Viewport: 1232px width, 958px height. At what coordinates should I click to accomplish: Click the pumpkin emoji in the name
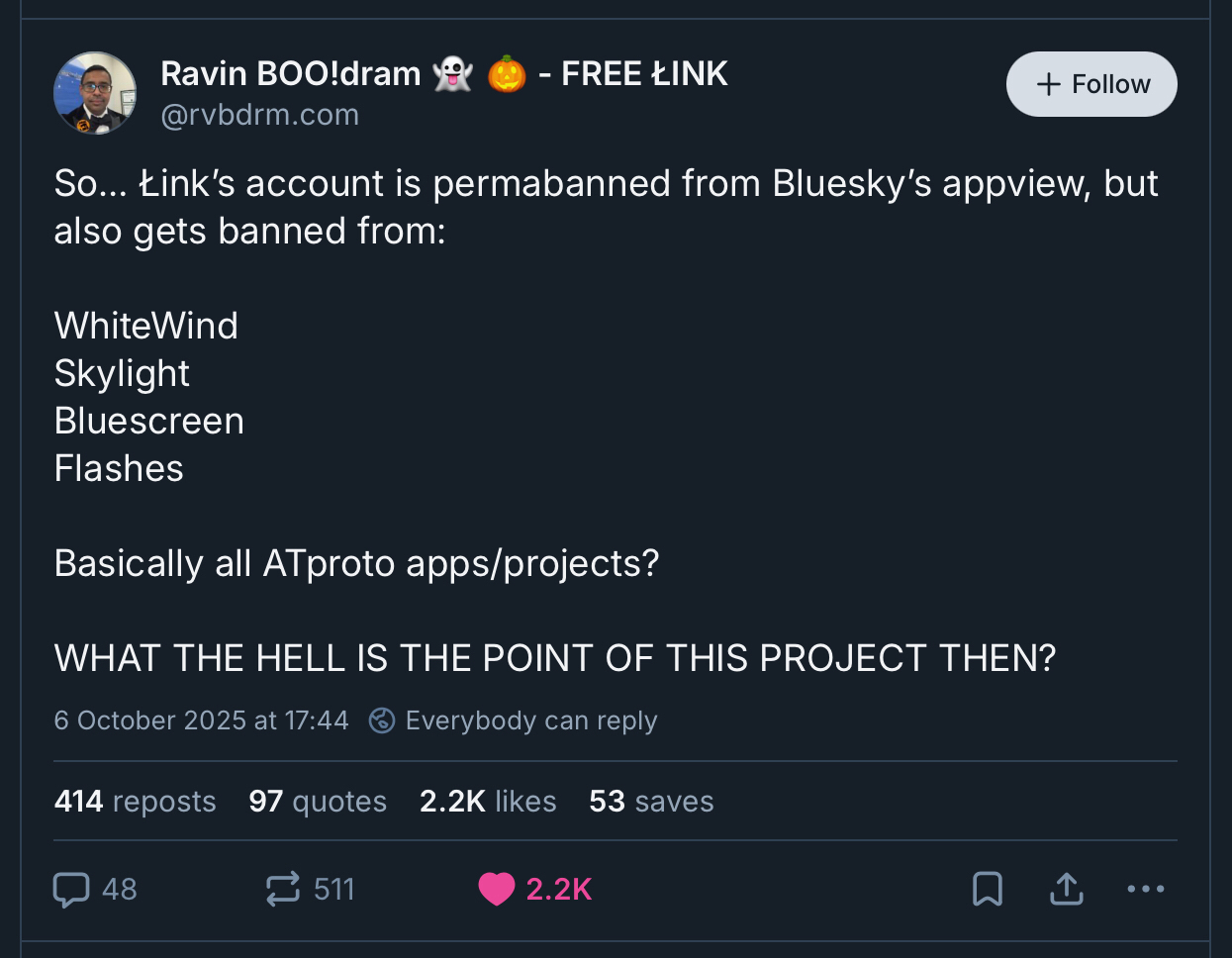point(507,74)
